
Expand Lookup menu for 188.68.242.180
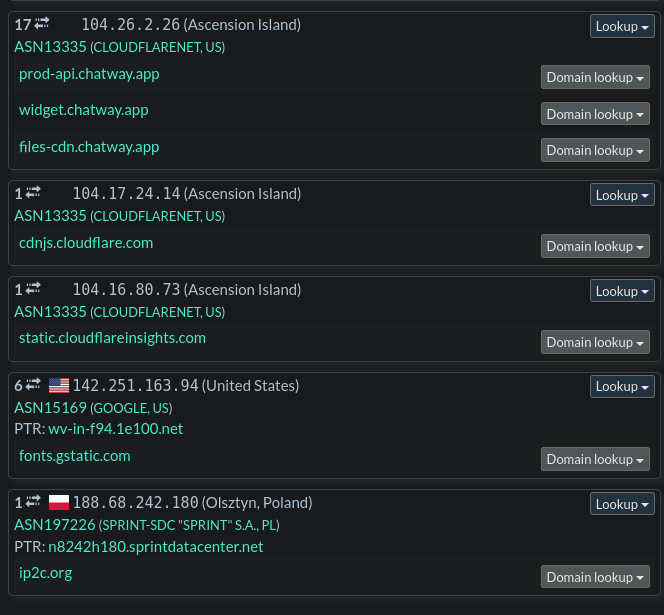pyautogui.click(x=622, y=504)
